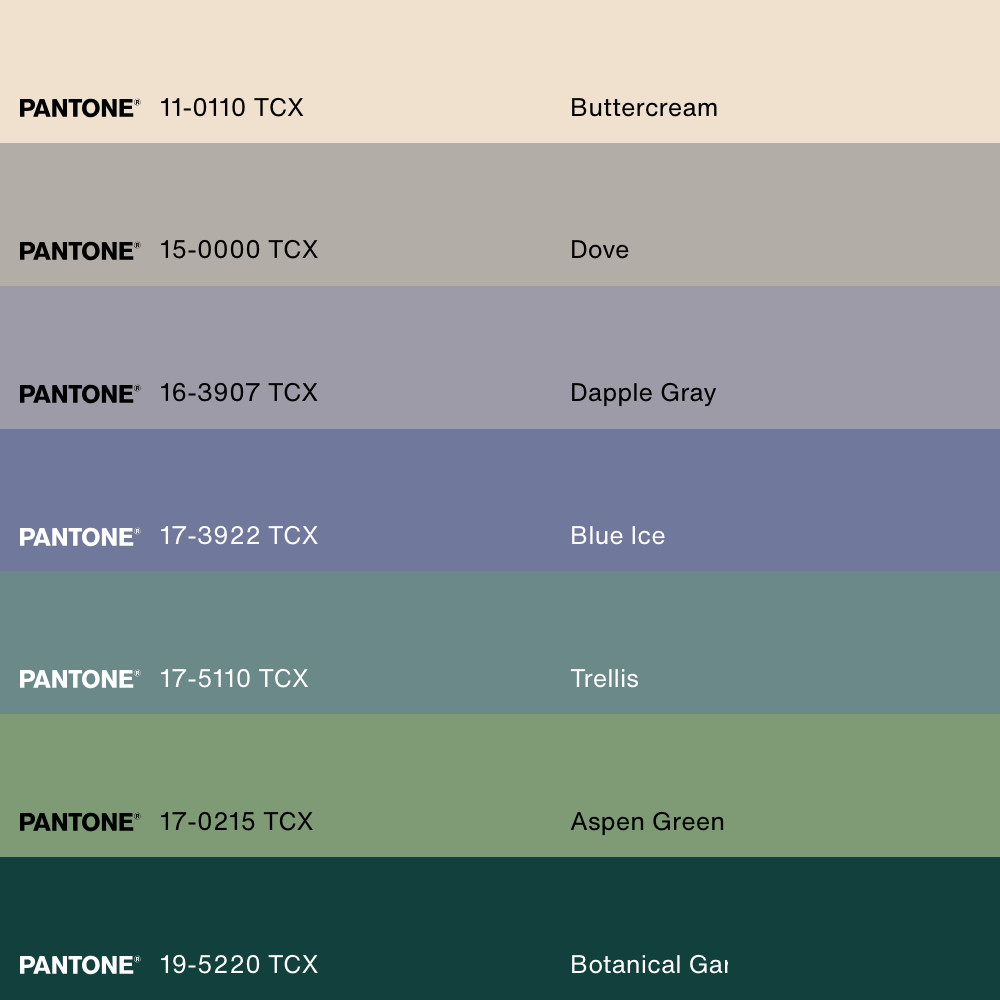Select the code 17-0215 TCX

(x=237, y=821)
